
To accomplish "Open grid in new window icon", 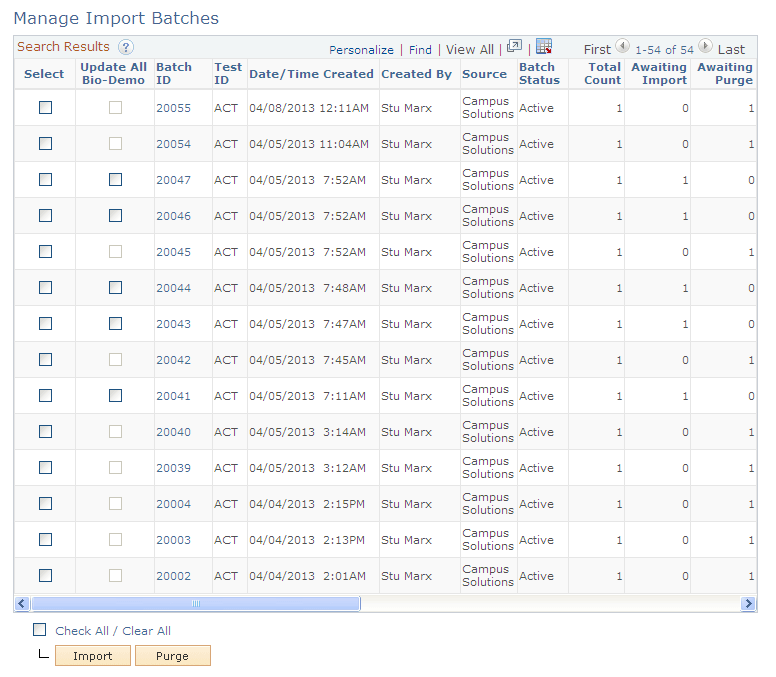I will coord(515,46).
